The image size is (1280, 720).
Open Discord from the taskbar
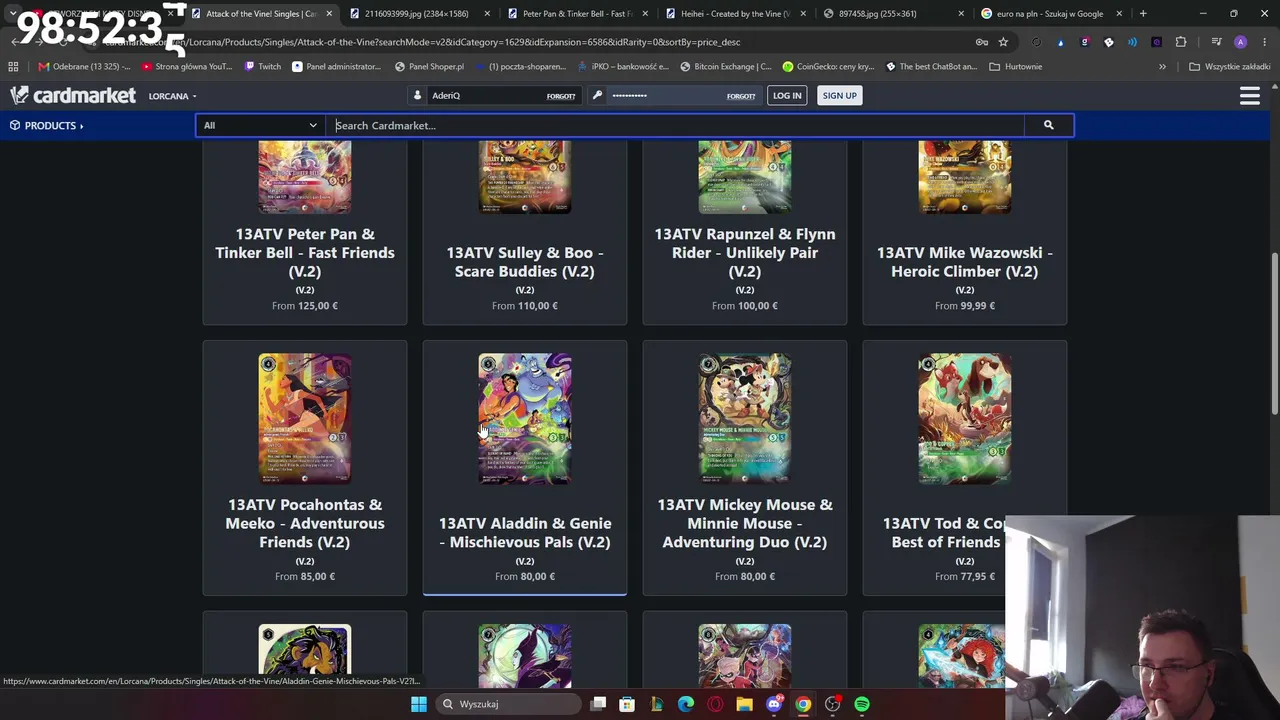coord(773,704)
